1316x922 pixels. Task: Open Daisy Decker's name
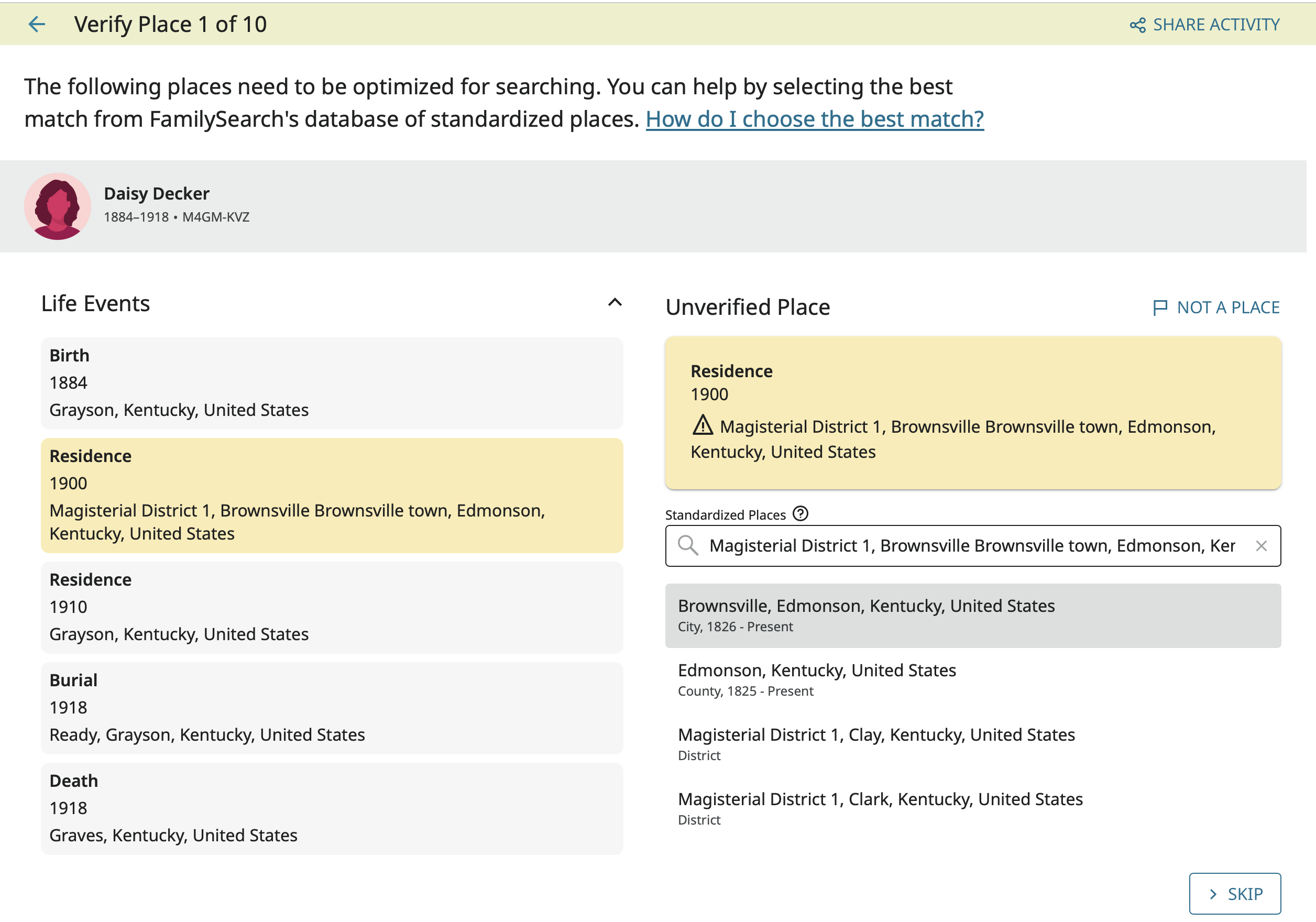(157, 194)
